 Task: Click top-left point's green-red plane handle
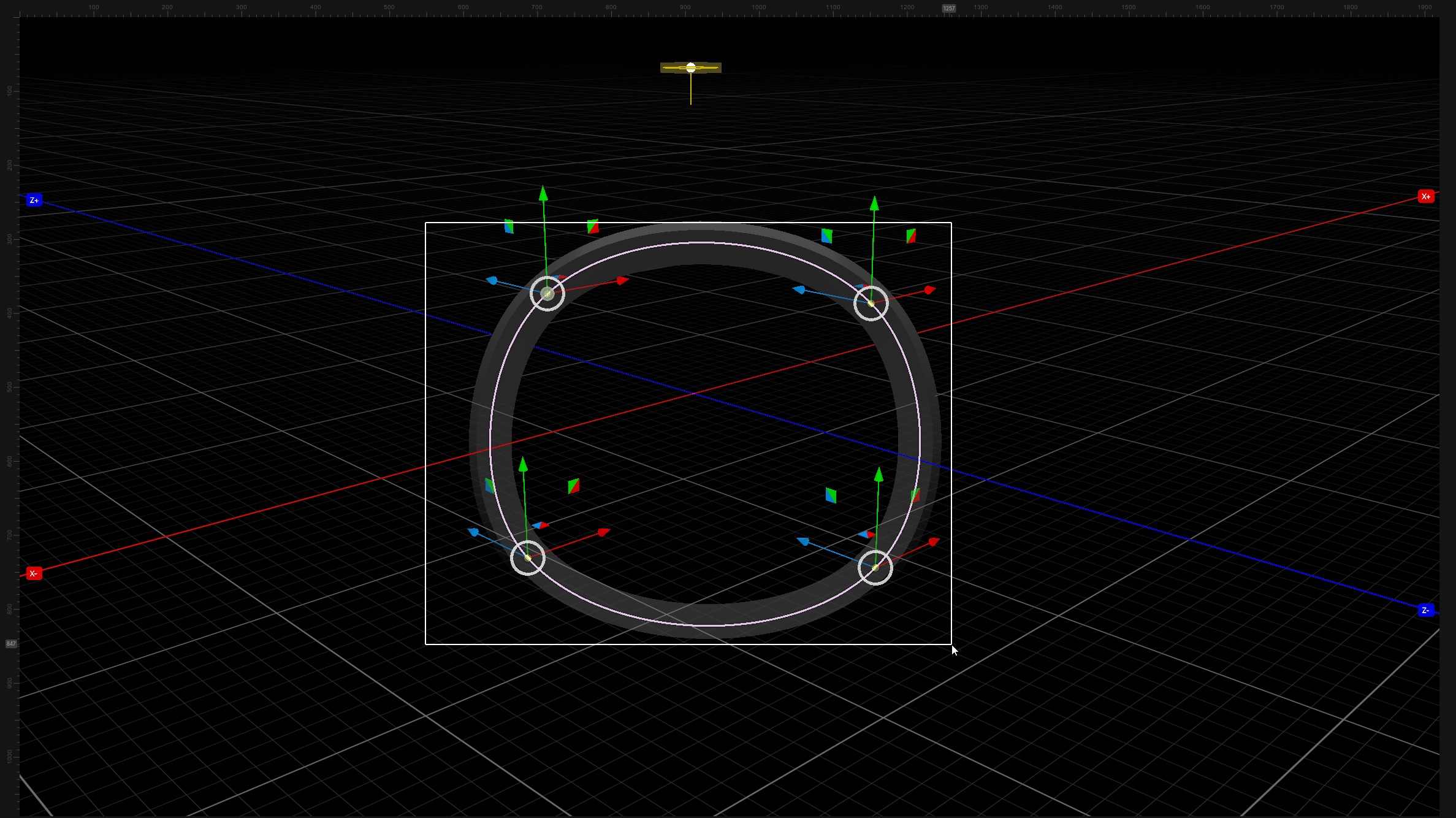pyautogui.click(x=593, y=227)
